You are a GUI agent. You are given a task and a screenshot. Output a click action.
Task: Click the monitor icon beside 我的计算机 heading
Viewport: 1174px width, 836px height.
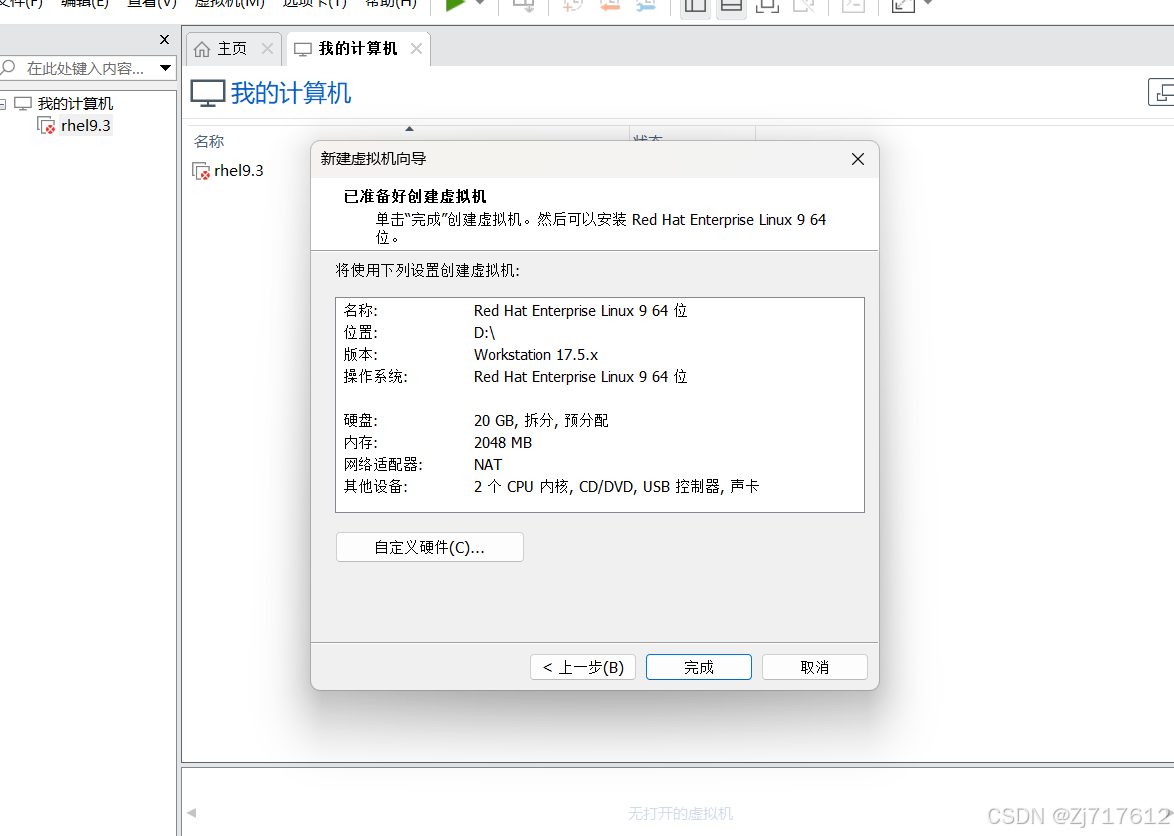(x=207, y=94)
